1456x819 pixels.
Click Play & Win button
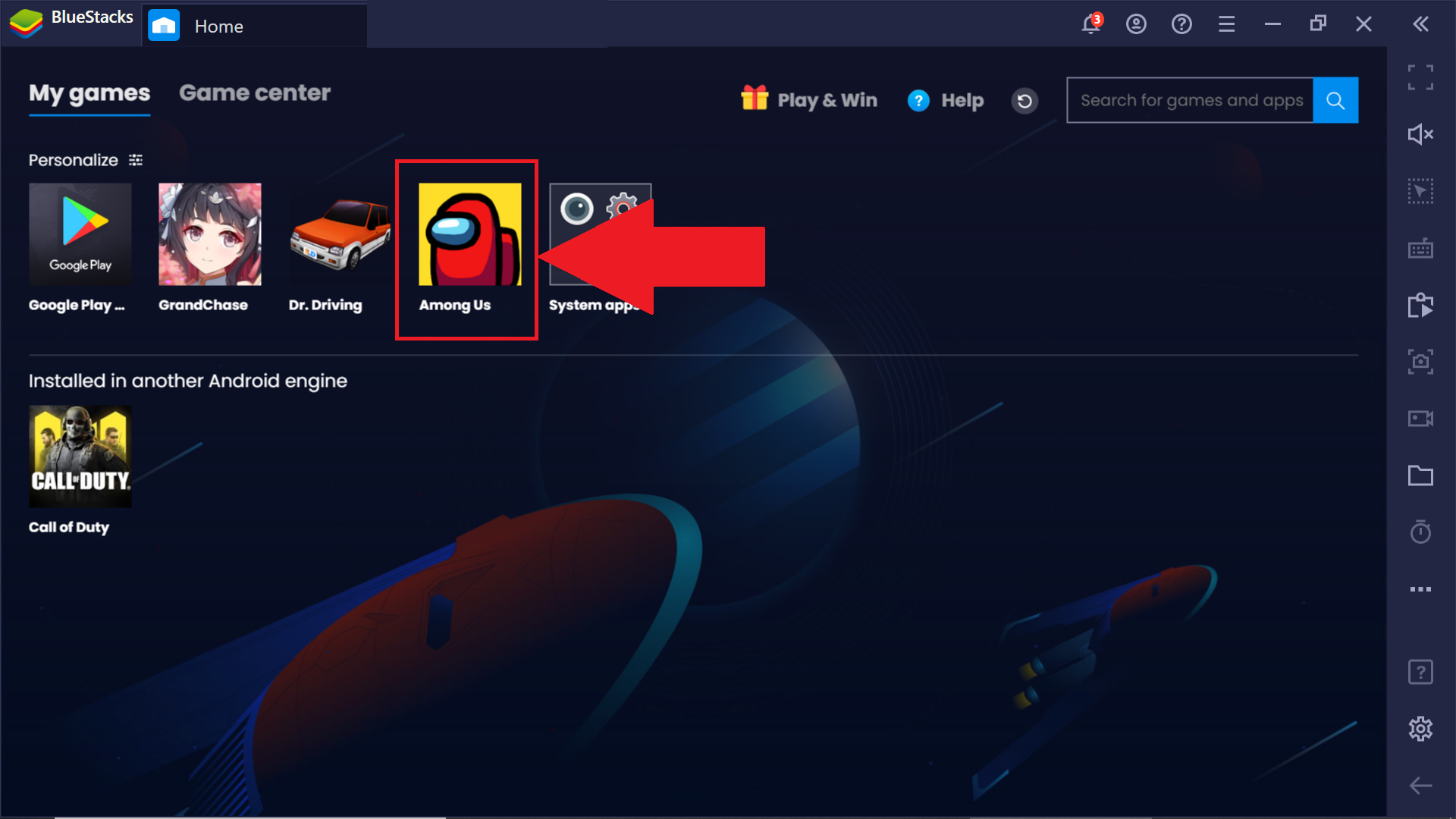coord(809,99)
